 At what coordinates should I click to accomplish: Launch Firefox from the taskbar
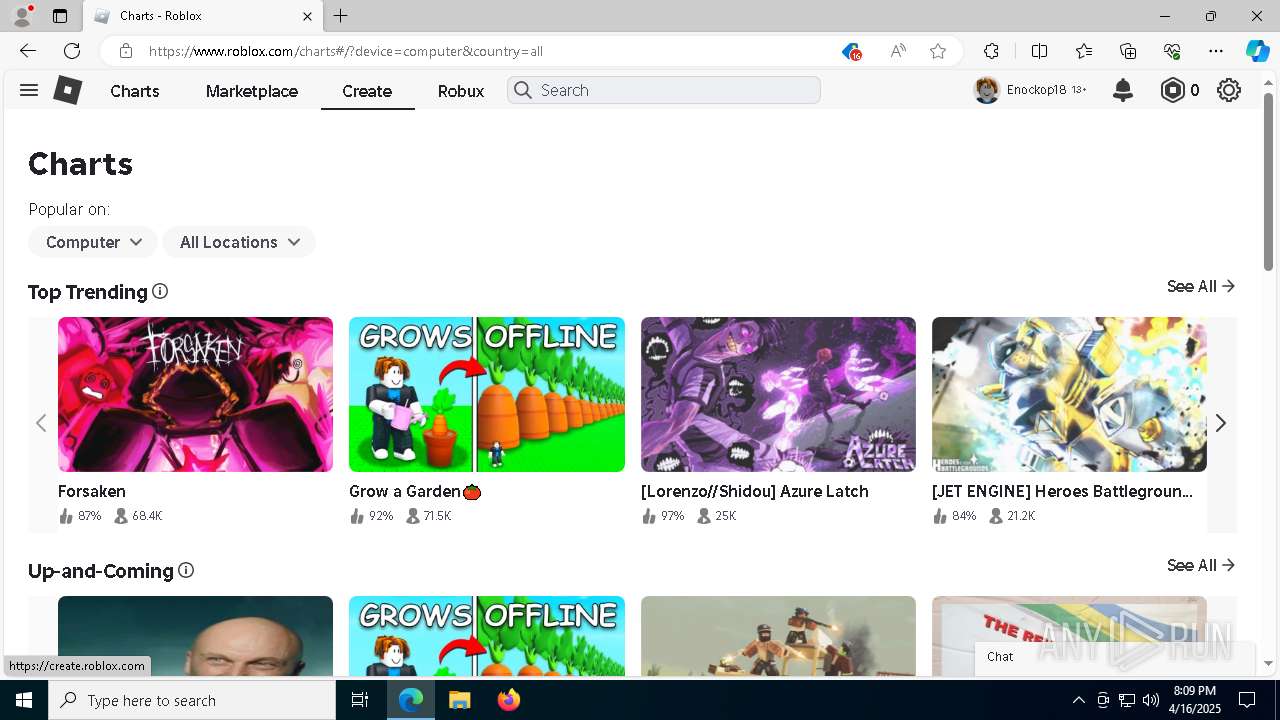coord(509,700)
